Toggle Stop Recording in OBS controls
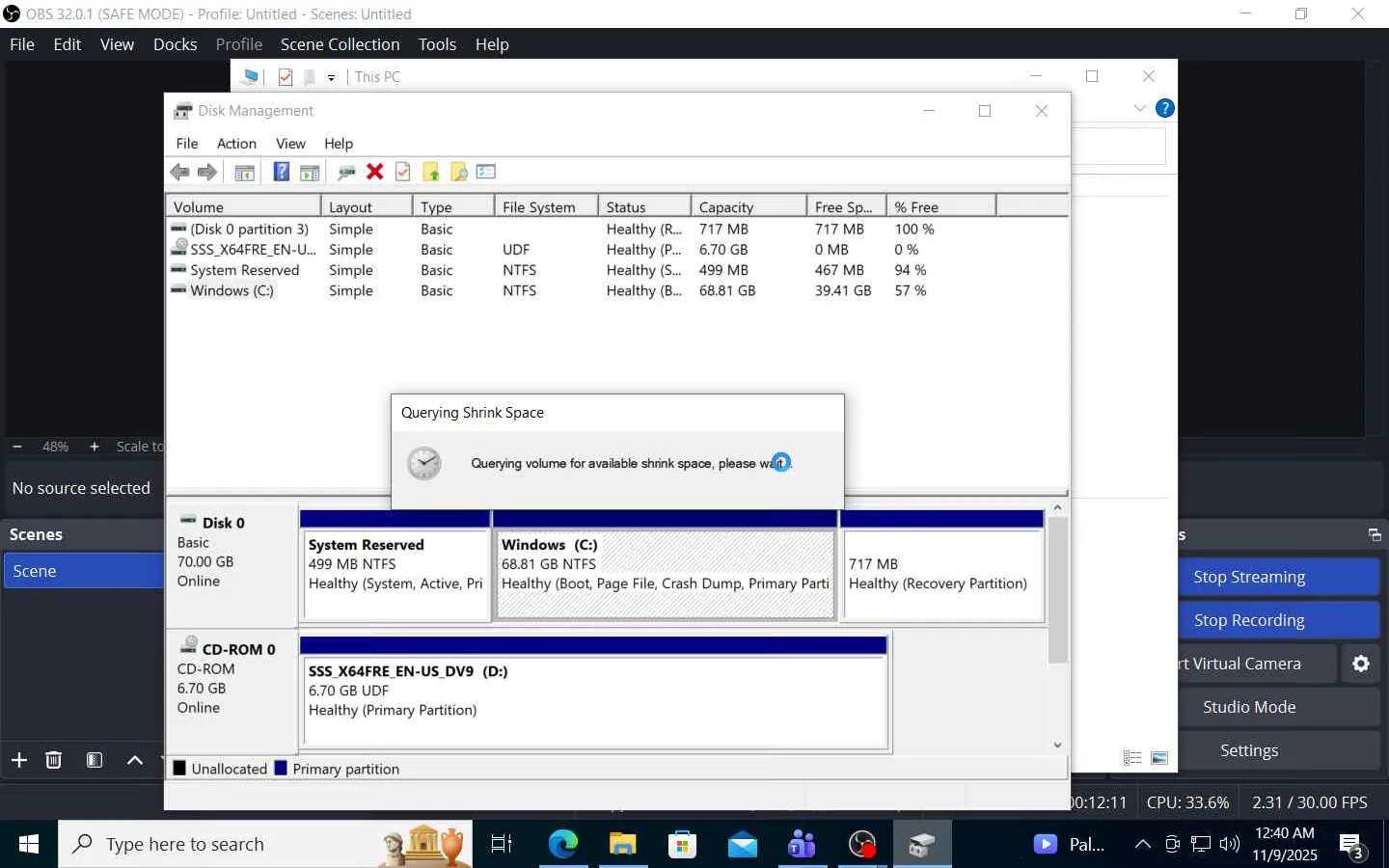Viewport: 1389px width, 868px height. [x=1278, y=620]
